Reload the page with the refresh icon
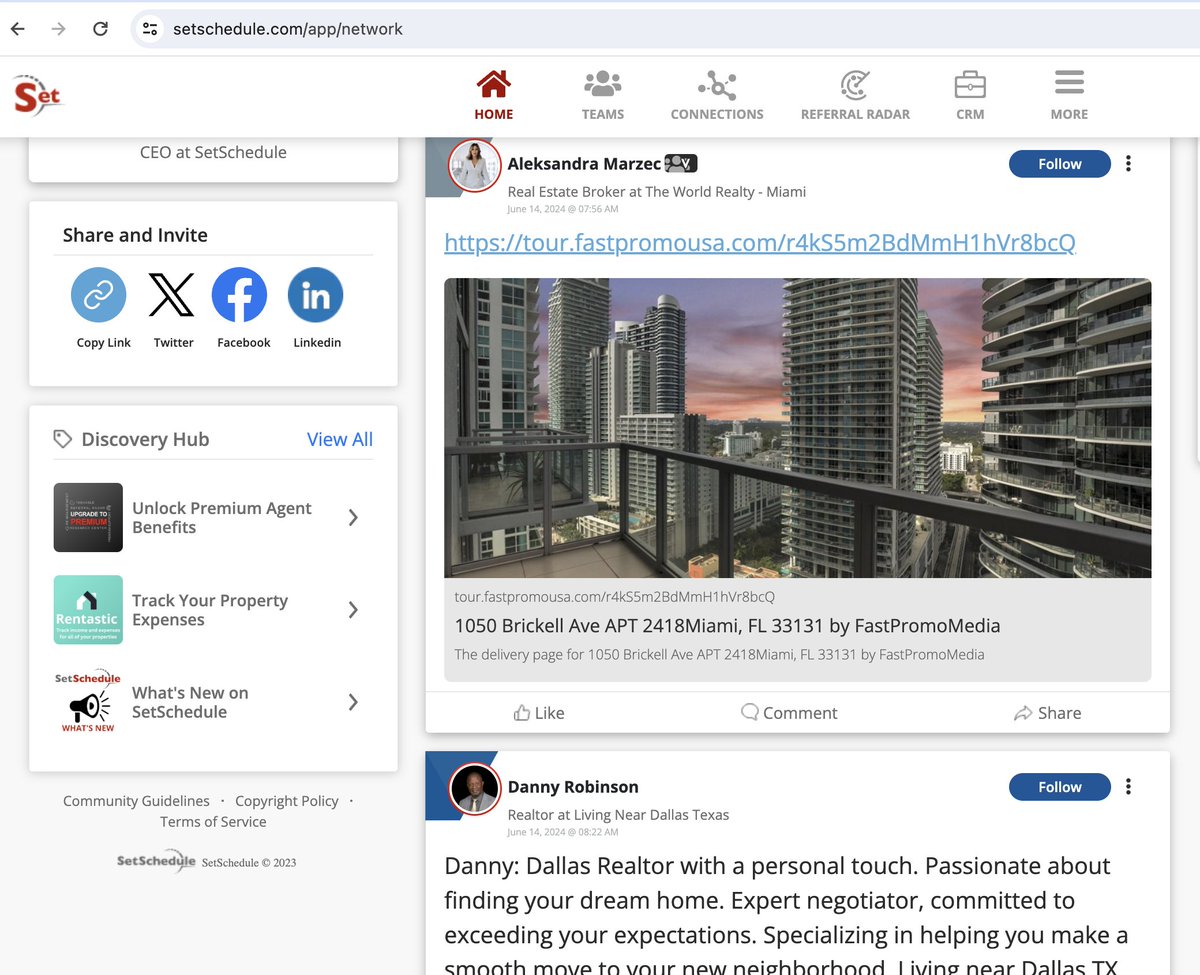 pos(100,29)
